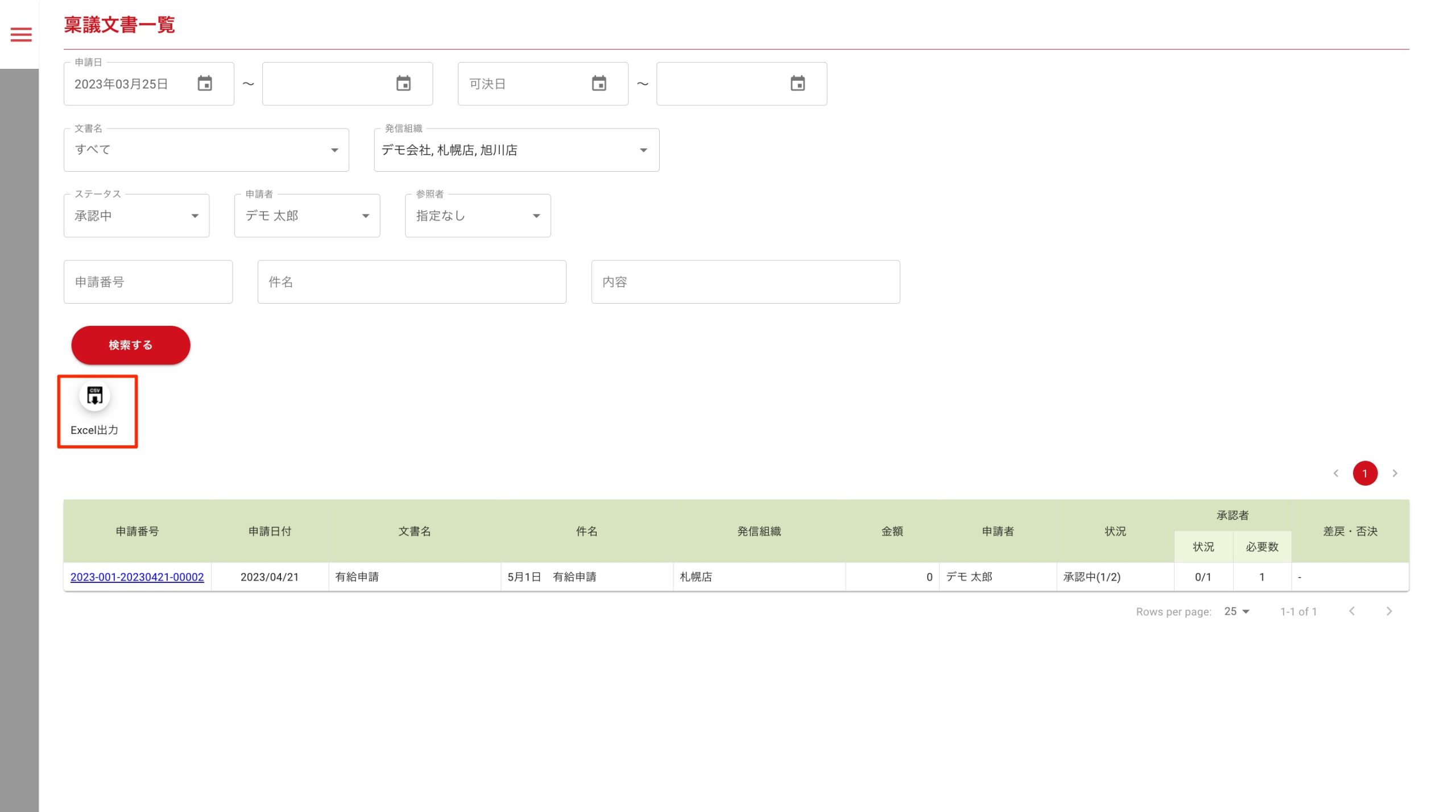Open the hamburger menu
This screenshot has width=1456, height=812.
21,35
